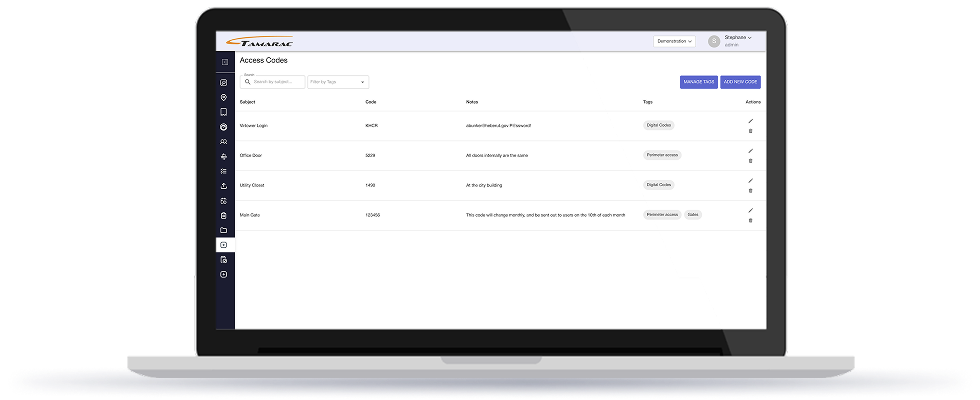Click the Code column header
This screenshot has width=980, height=400.
[371, 102]
